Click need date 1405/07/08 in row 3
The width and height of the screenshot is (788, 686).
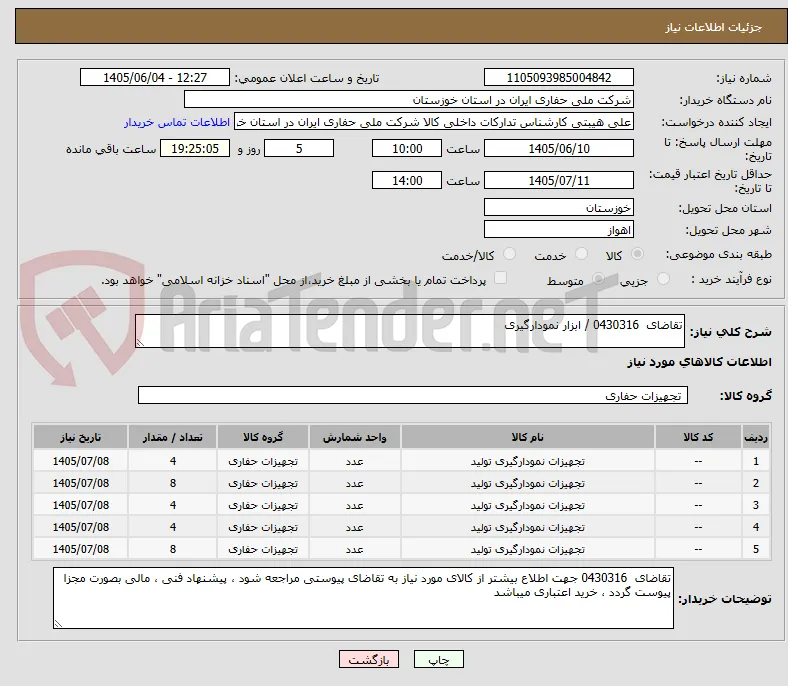(x=81, y=505)
